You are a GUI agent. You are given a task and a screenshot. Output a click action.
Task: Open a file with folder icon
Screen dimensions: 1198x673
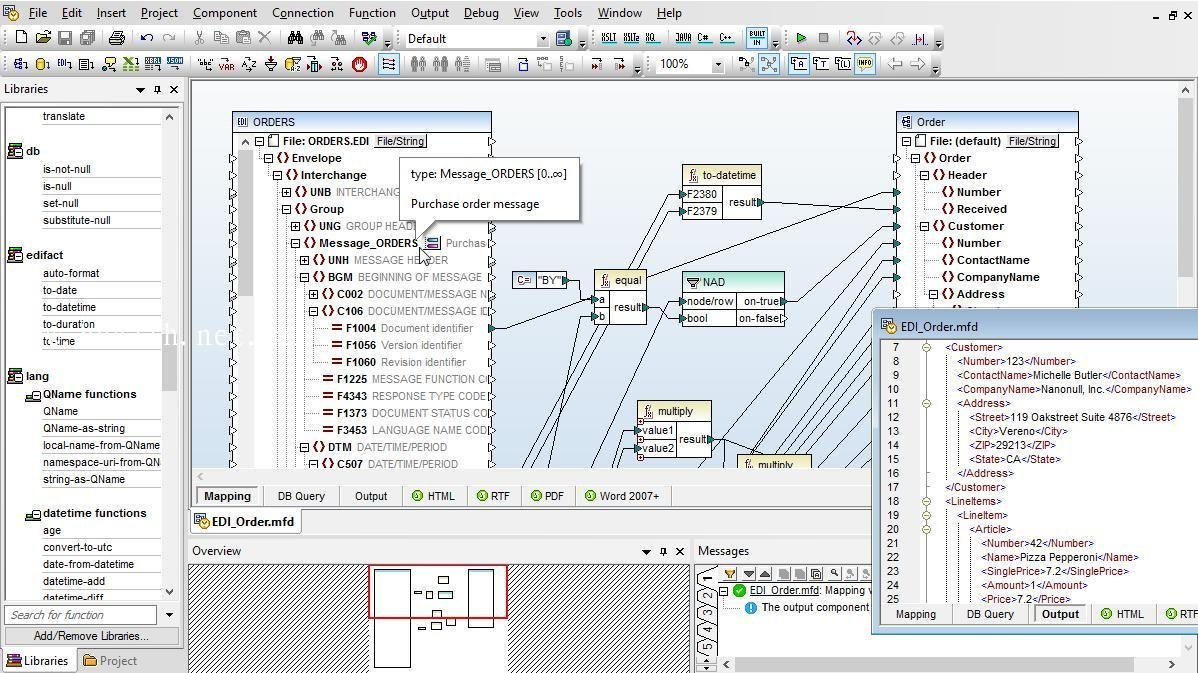pos(43,37)
